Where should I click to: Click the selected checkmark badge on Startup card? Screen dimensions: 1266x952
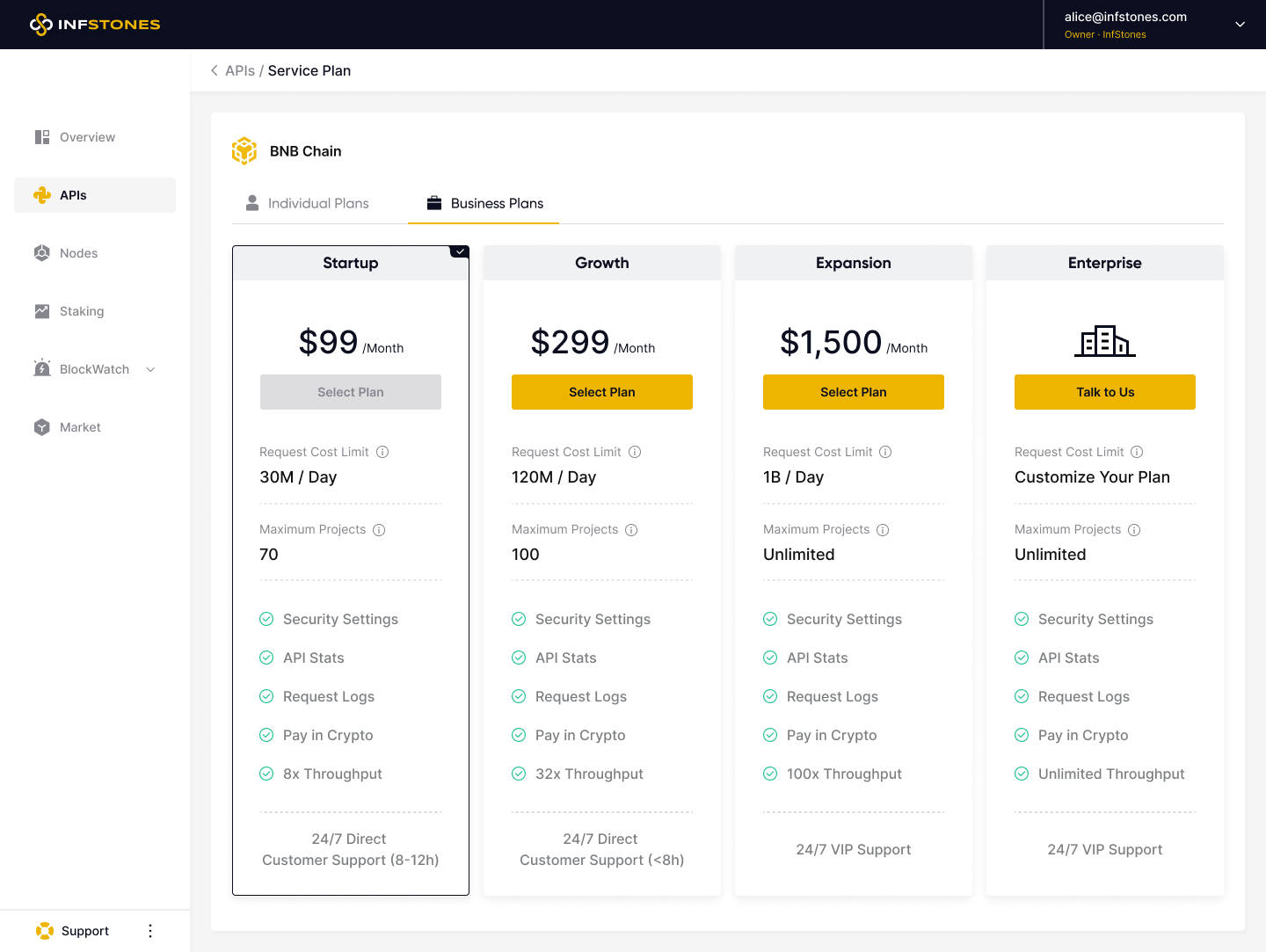460,251
